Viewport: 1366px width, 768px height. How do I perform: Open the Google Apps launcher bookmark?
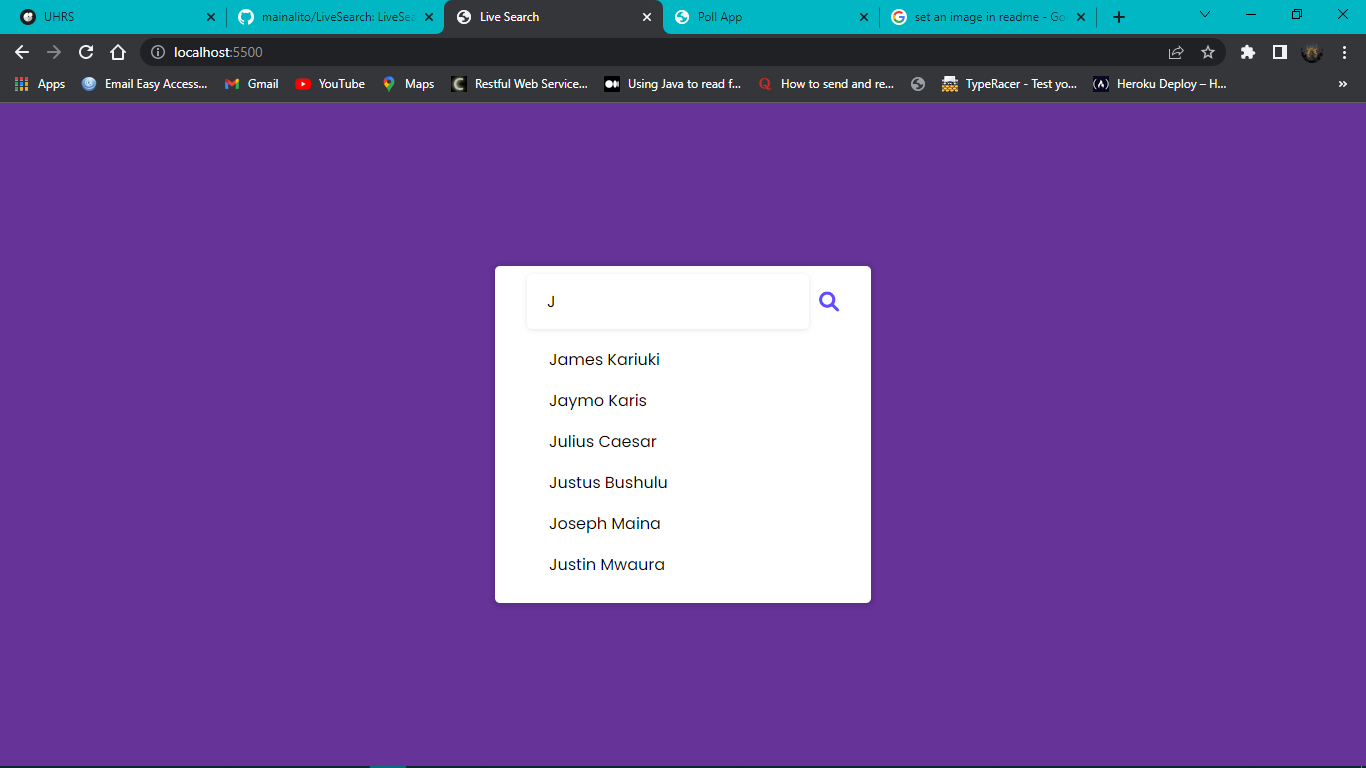(20, 84)
